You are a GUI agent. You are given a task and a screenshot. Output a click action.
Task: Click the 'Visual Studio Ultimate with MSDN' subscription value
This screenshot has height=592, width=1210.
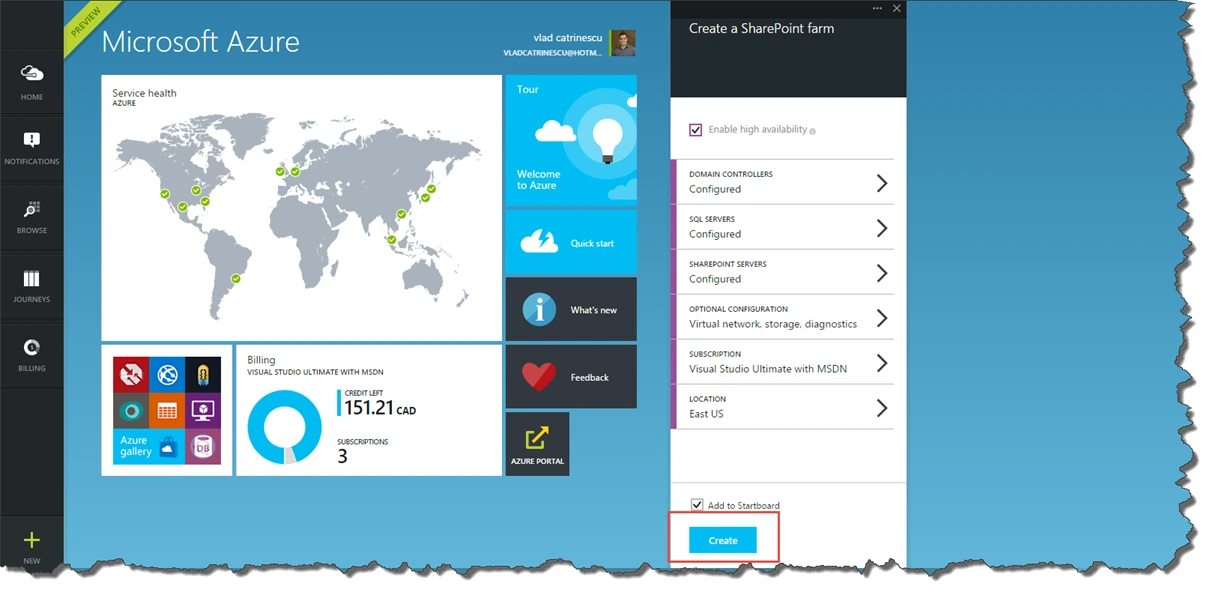(768, 369)
